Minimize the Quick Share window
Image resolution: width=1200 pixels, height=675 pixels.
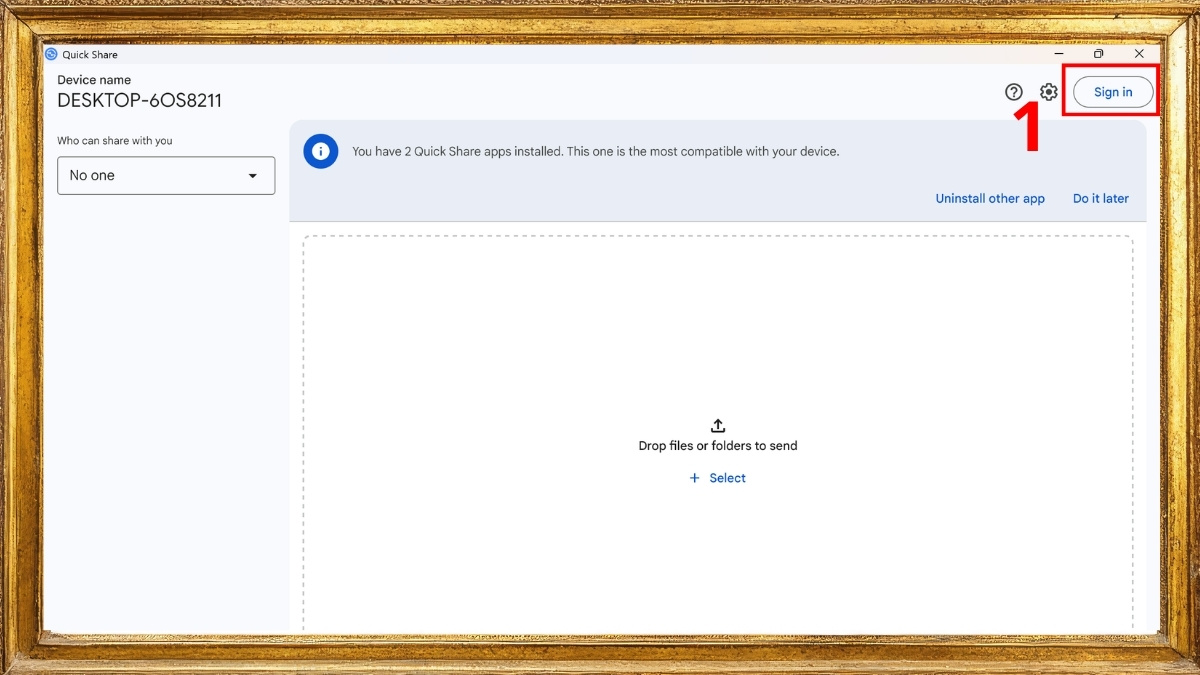pyautogui.click(x=1058, y=54)
